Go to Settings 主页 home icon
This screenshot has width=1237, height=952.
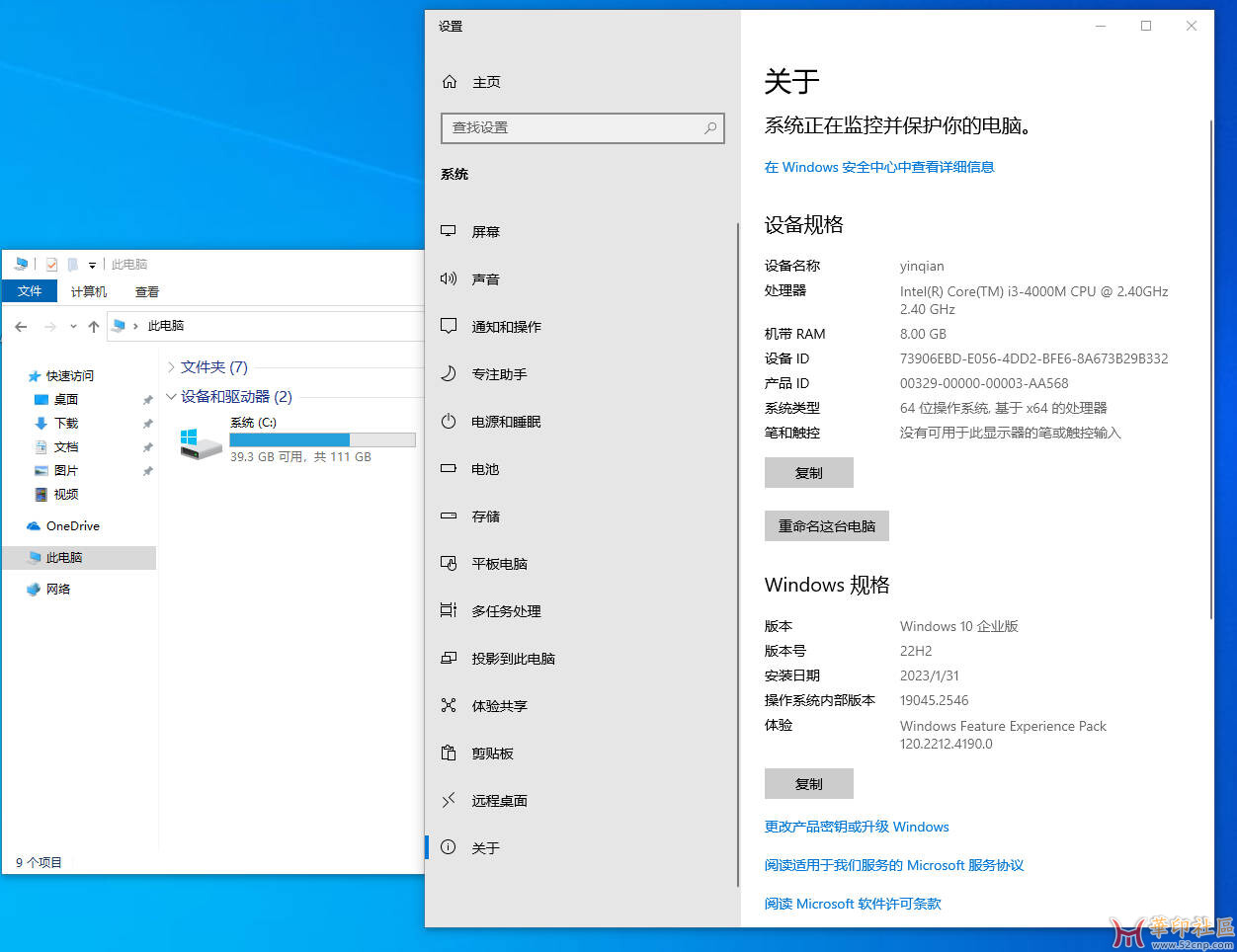(450, 82)
